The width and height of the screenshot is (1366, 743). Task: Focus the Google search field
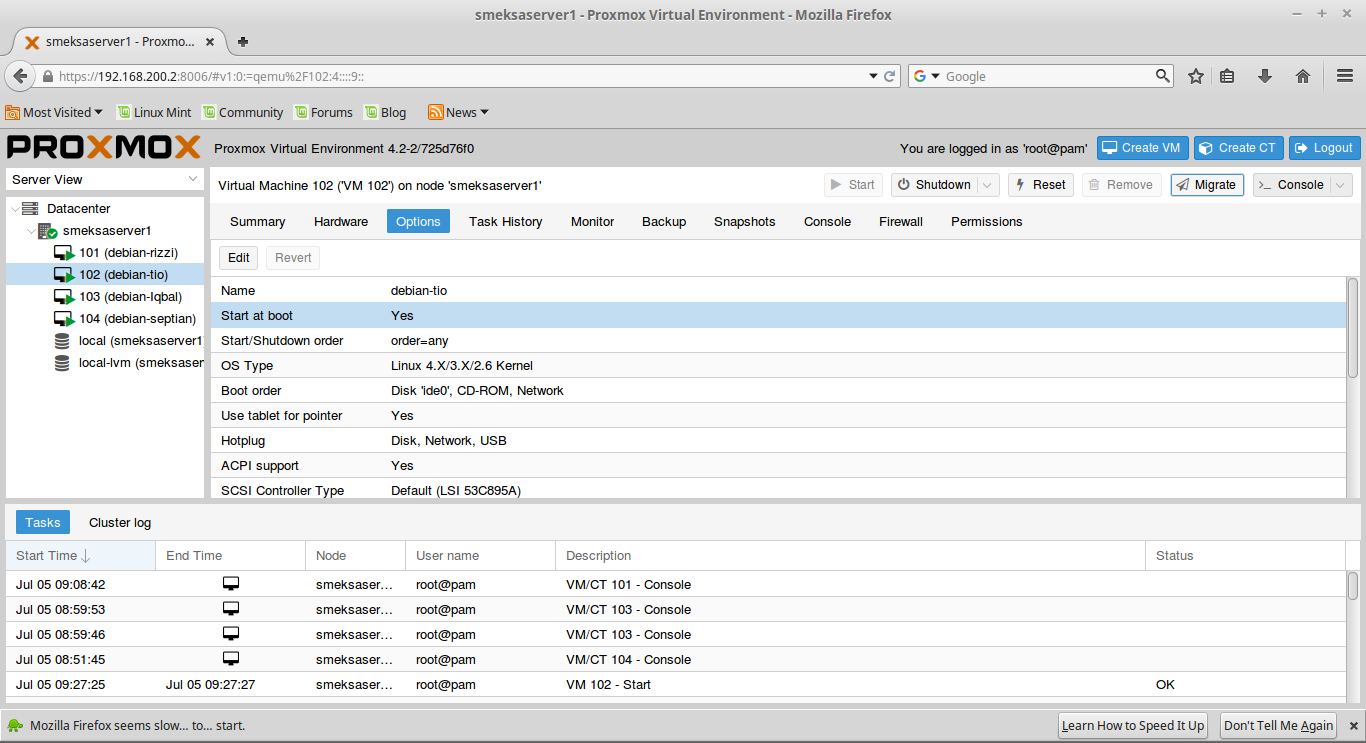[1047, 76]
